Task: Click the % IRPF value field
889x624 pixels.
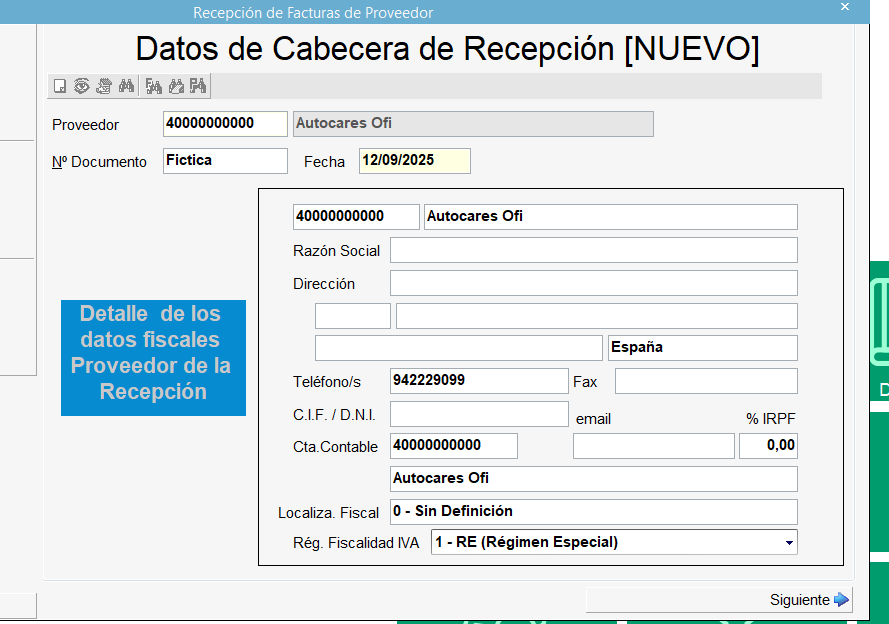Action: click(767, 446)
